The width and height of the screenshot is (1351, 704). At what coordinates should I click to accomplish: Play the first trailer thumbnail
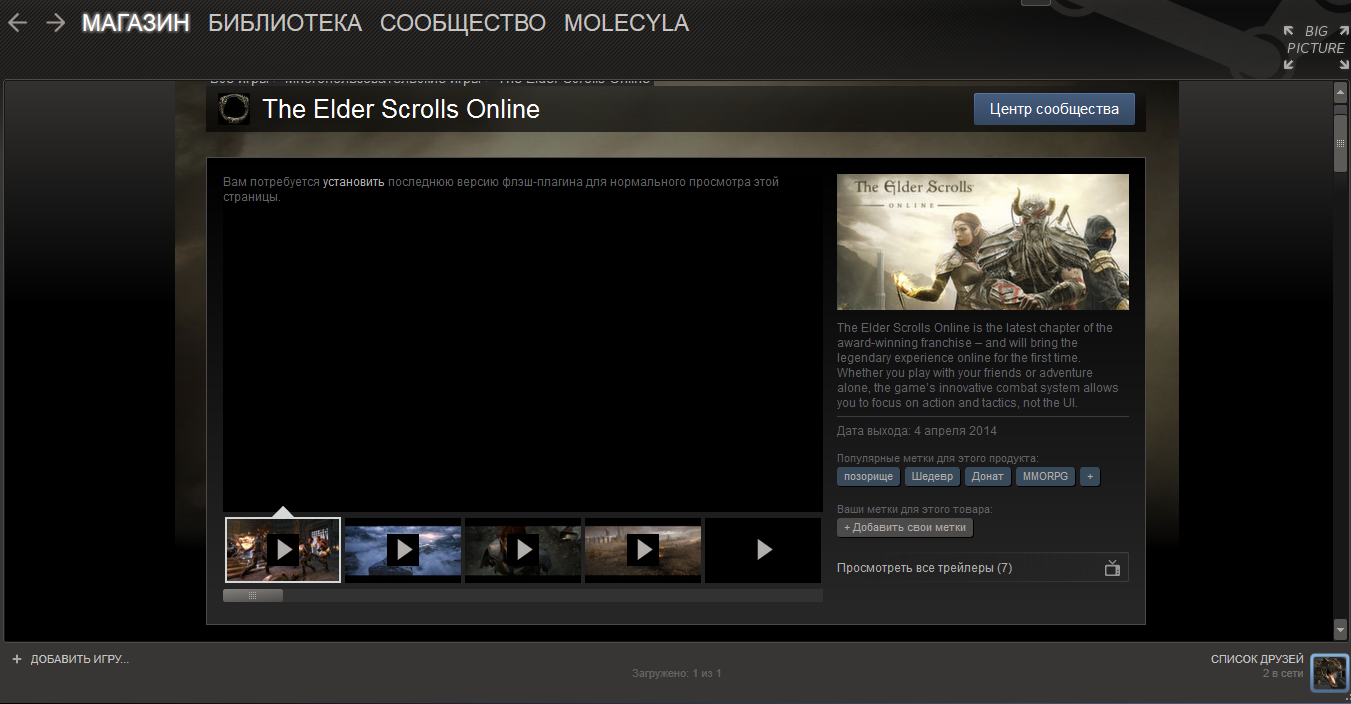click(x=283, y=549)
